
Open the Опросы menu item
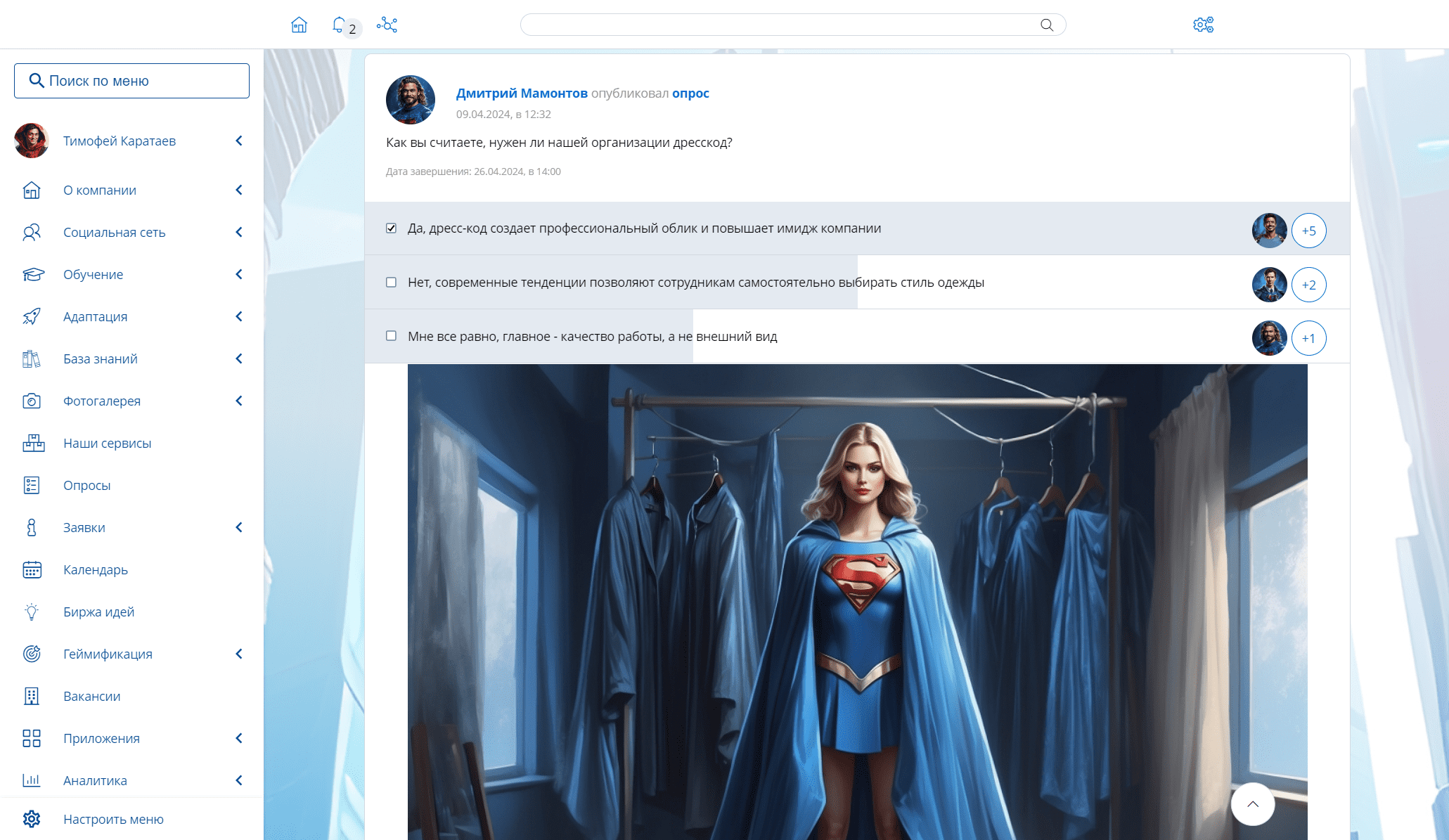click(x=86, y=485)
